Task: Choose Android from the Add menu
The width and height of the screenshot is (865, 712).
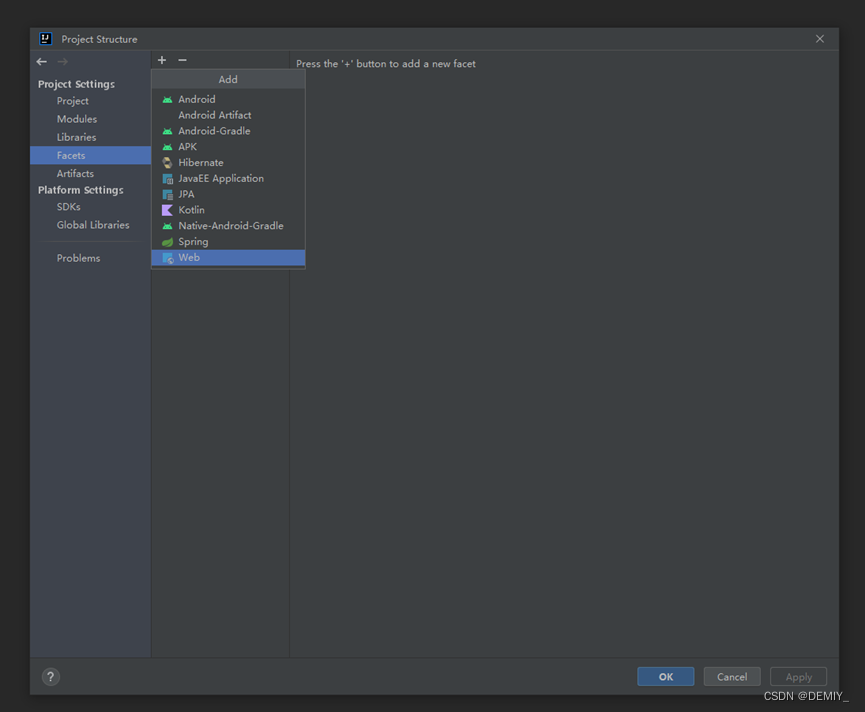Action: tap(228, 99)
